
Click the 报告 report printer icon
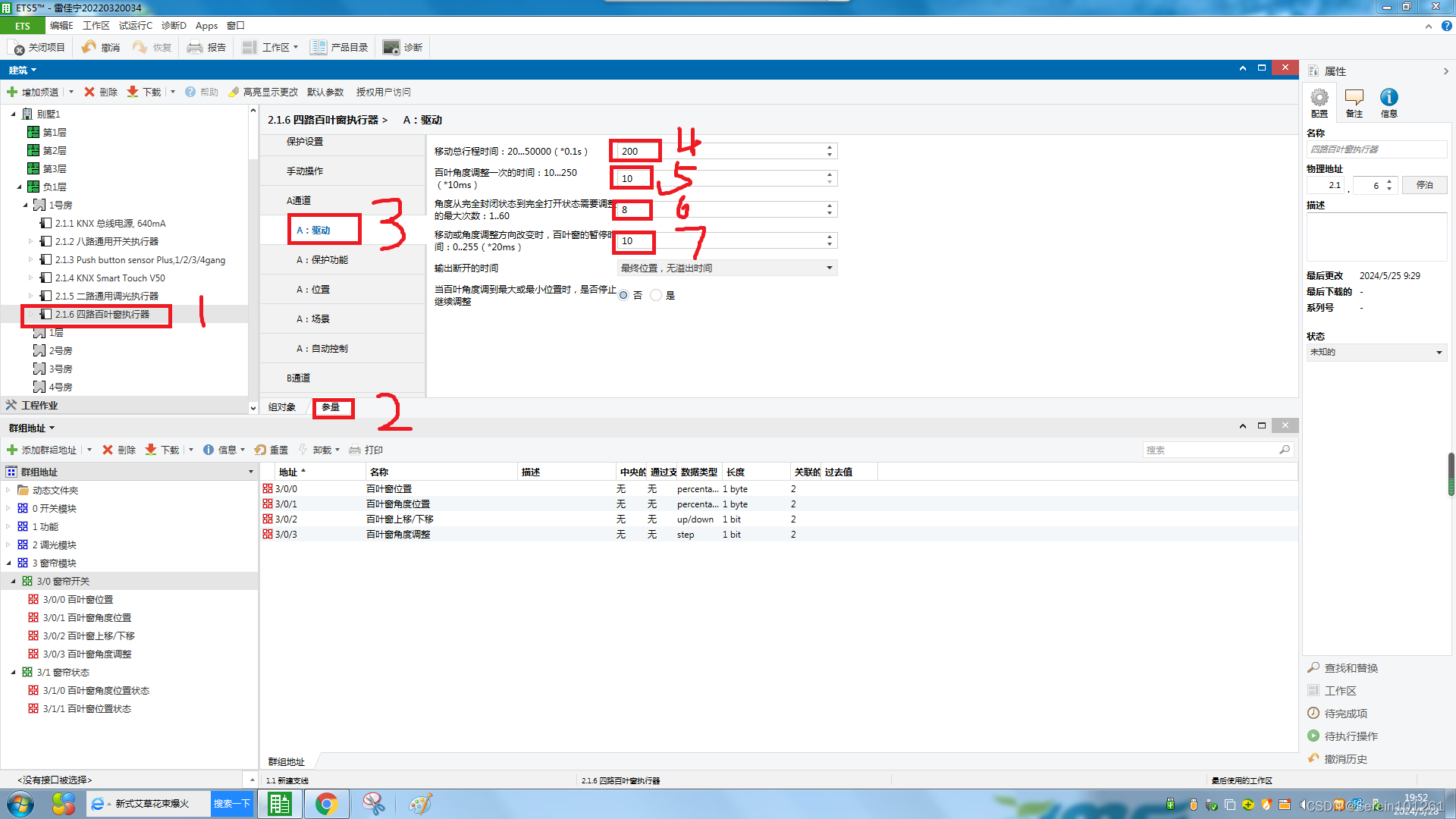195,48
